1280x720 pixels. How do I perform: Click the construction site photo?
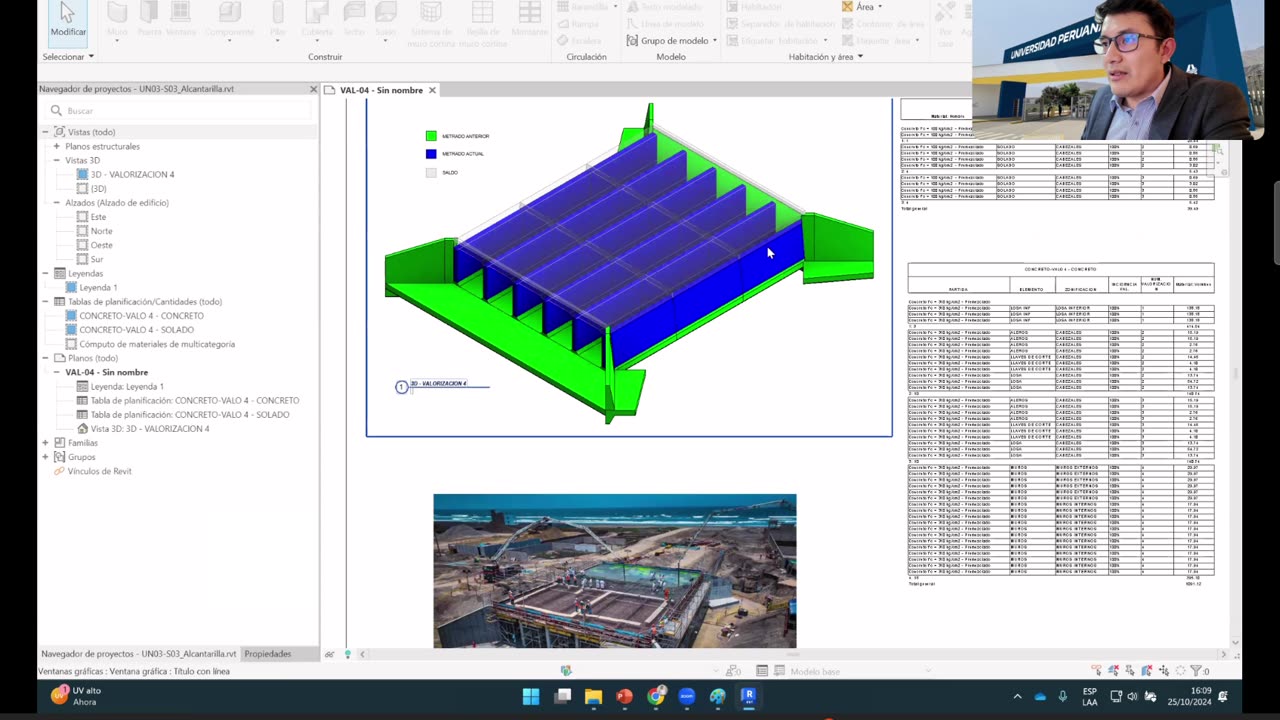(615, 571)
